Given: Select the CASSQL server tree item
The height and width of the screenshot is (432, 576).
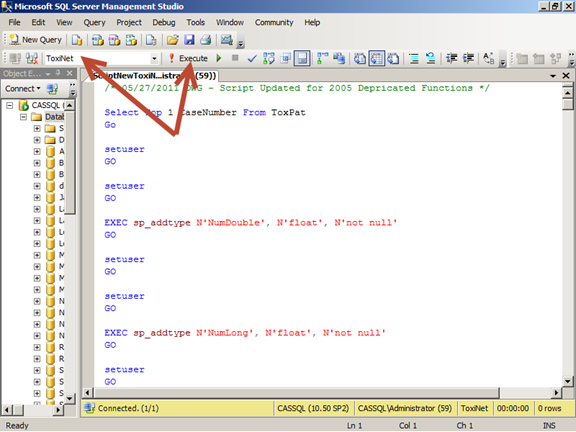Looking at the screenshot, I should [42, 105].
